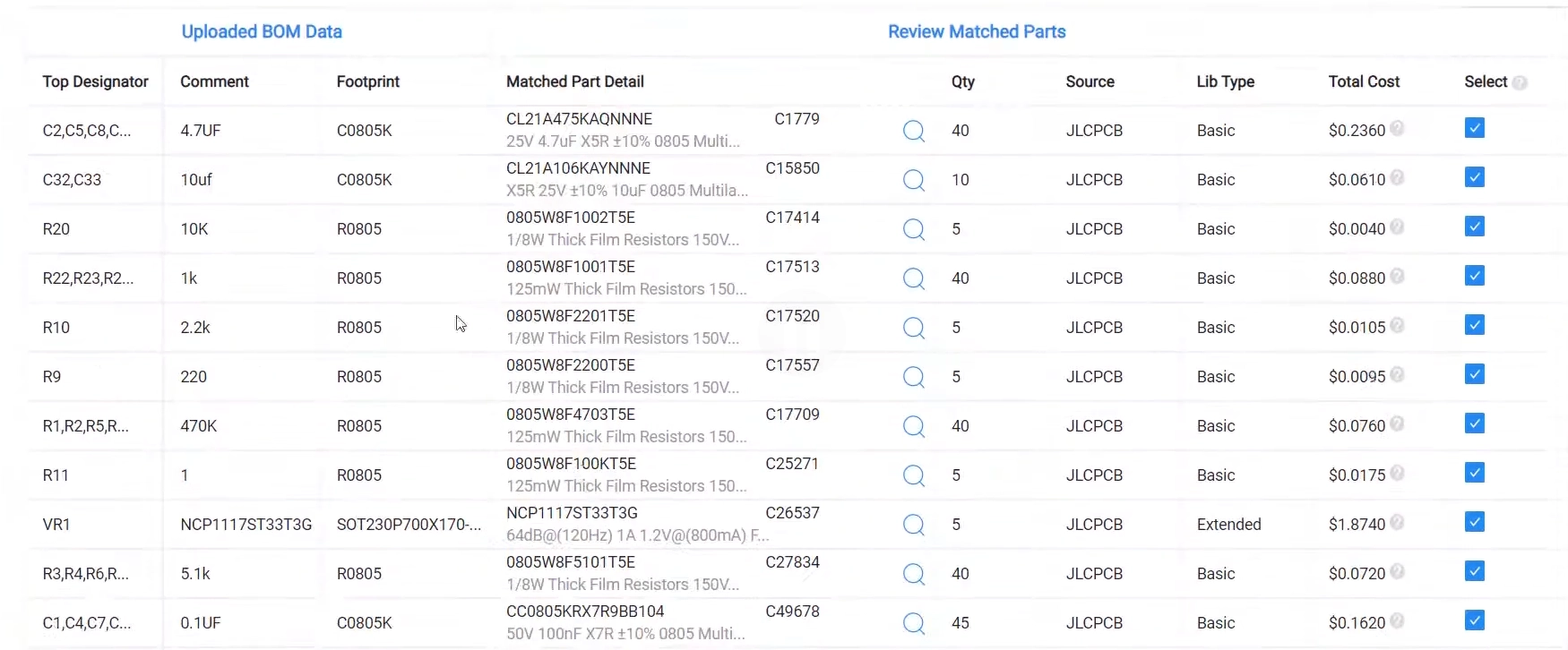Screen dimensions: 1568x650
Task: Open price help beside $0.0760
Action: coord(1397,423)
